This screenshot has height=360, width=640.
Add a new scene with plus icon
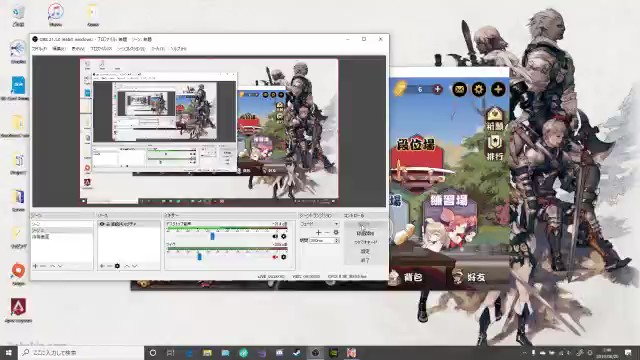[x=35, y=266]
